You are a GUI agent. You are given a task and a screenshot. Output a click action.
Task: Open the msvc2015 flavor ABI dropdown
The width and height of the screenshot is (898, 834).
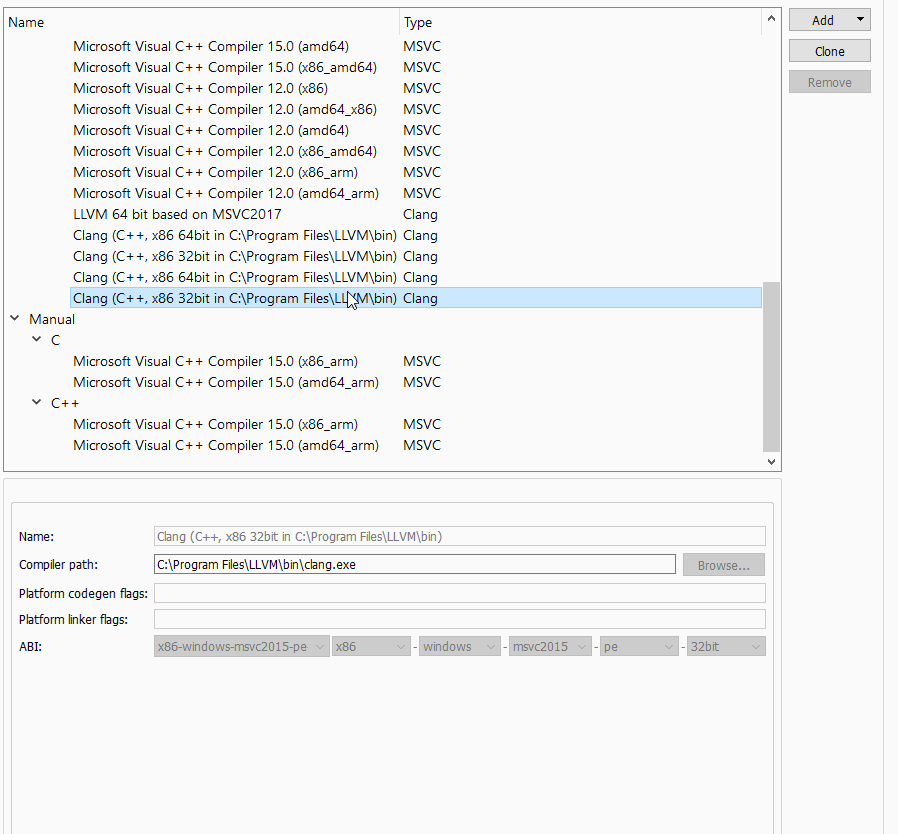point(550,647)
